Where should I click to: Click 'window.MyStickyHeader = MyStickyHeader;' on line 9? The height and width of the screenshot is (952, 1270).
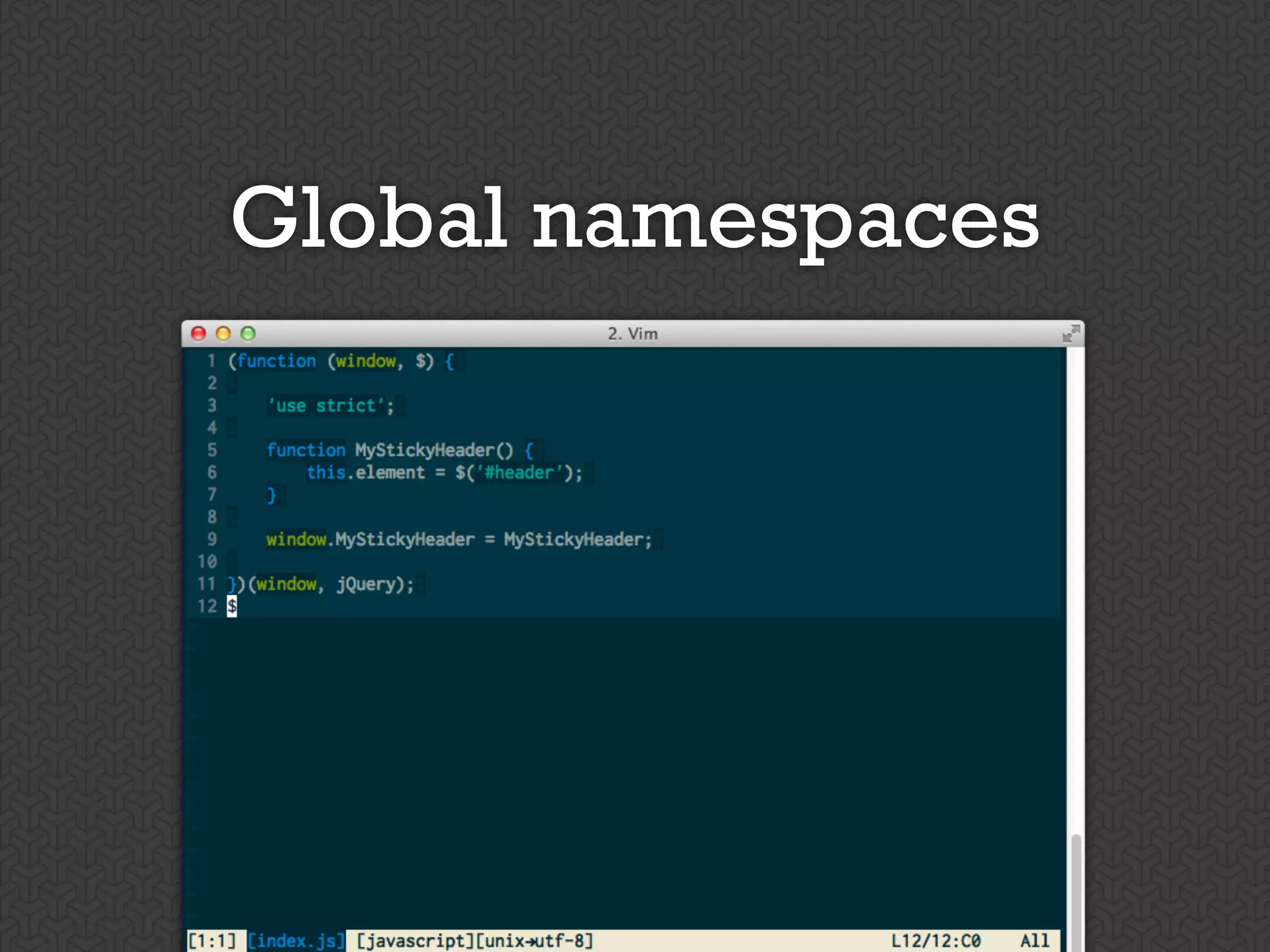(460, 540)
